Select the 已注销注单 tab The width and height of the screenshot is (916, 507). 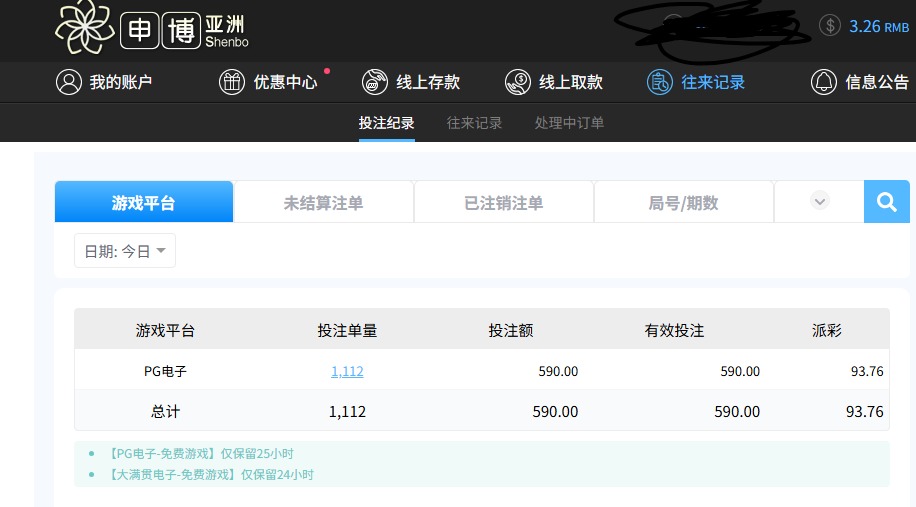tap(503, 202)
